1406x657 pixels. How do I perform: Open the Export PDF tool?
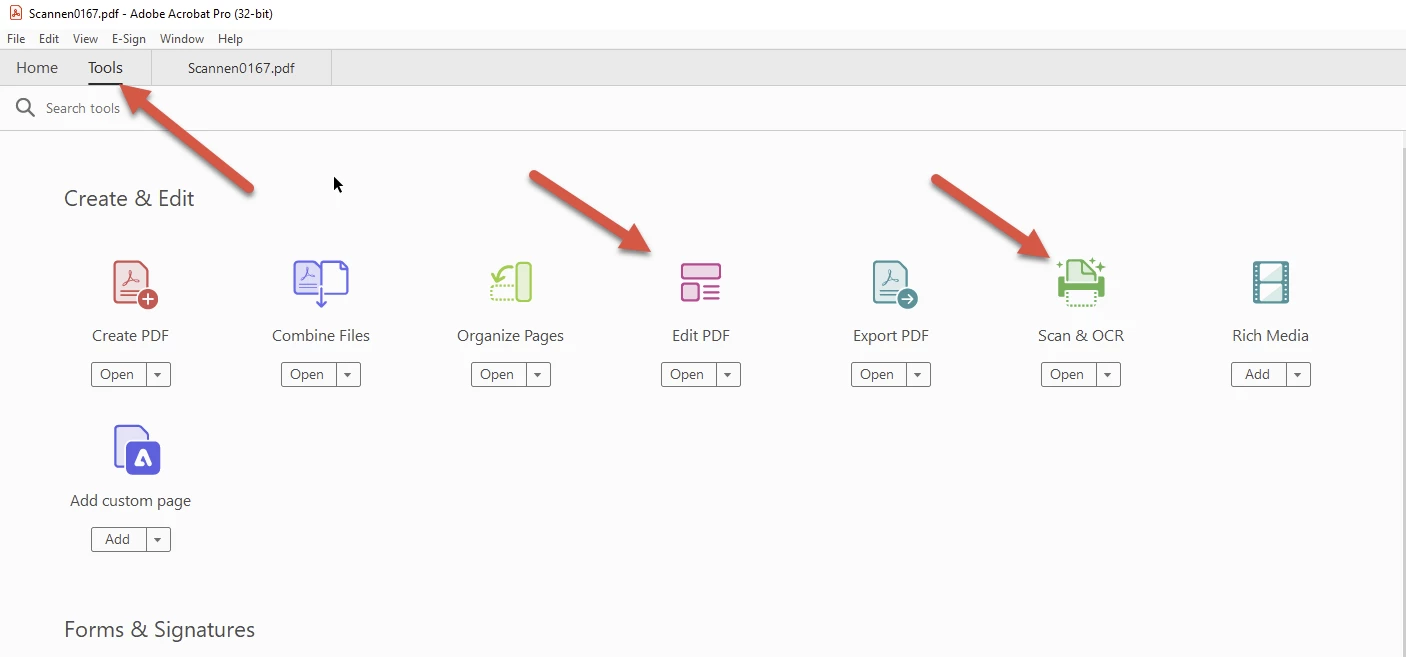coord(878,374)
